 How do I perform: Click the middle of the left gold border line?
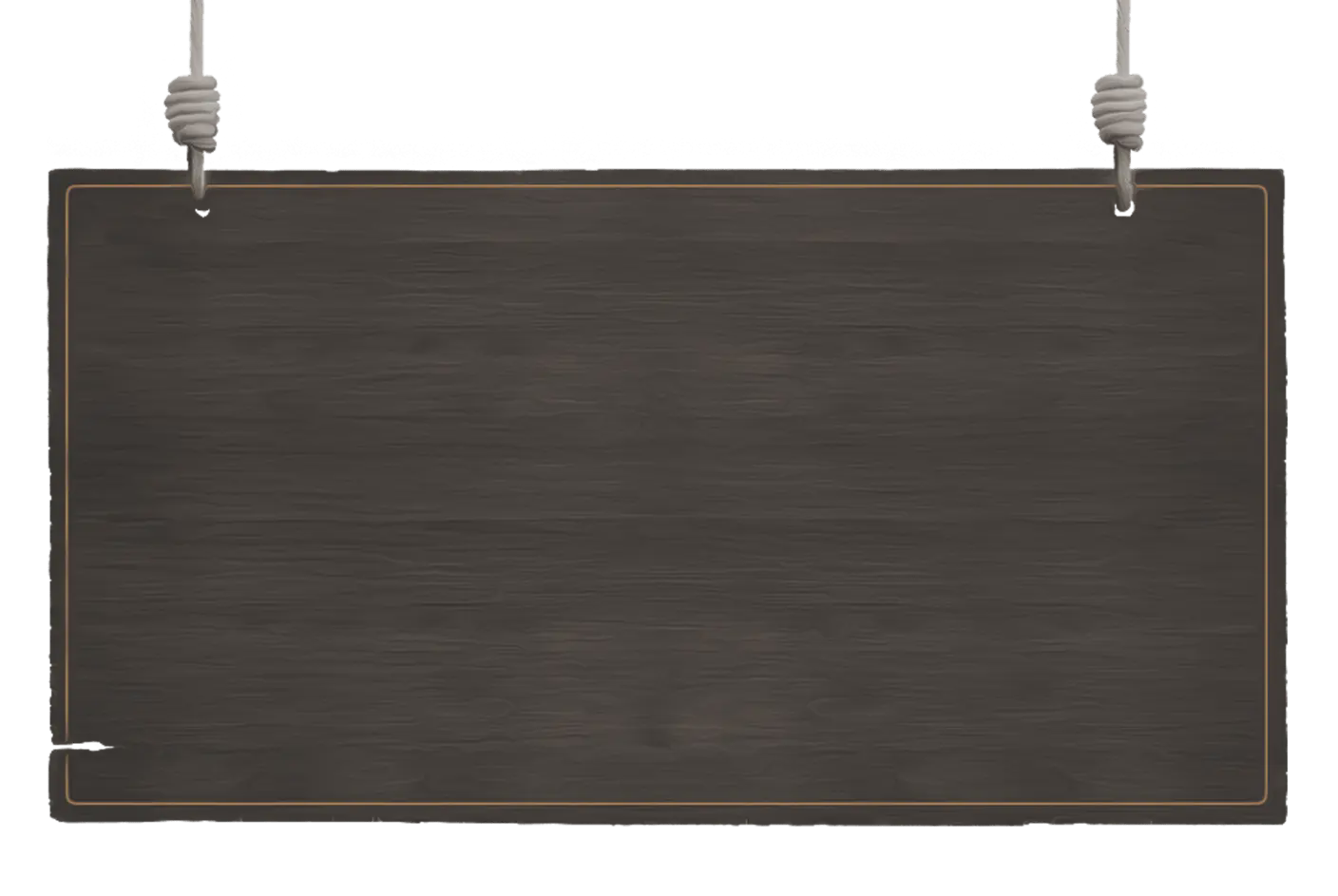[66, 495]
